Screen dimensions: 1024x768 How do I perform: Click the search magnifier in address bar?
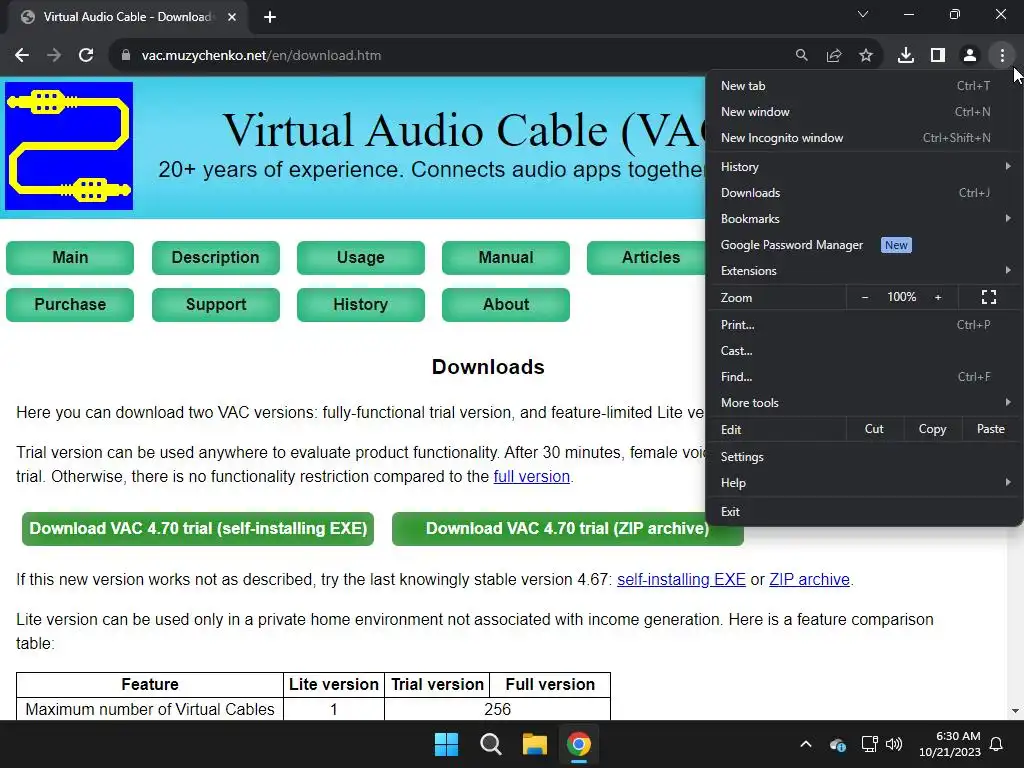801,56
